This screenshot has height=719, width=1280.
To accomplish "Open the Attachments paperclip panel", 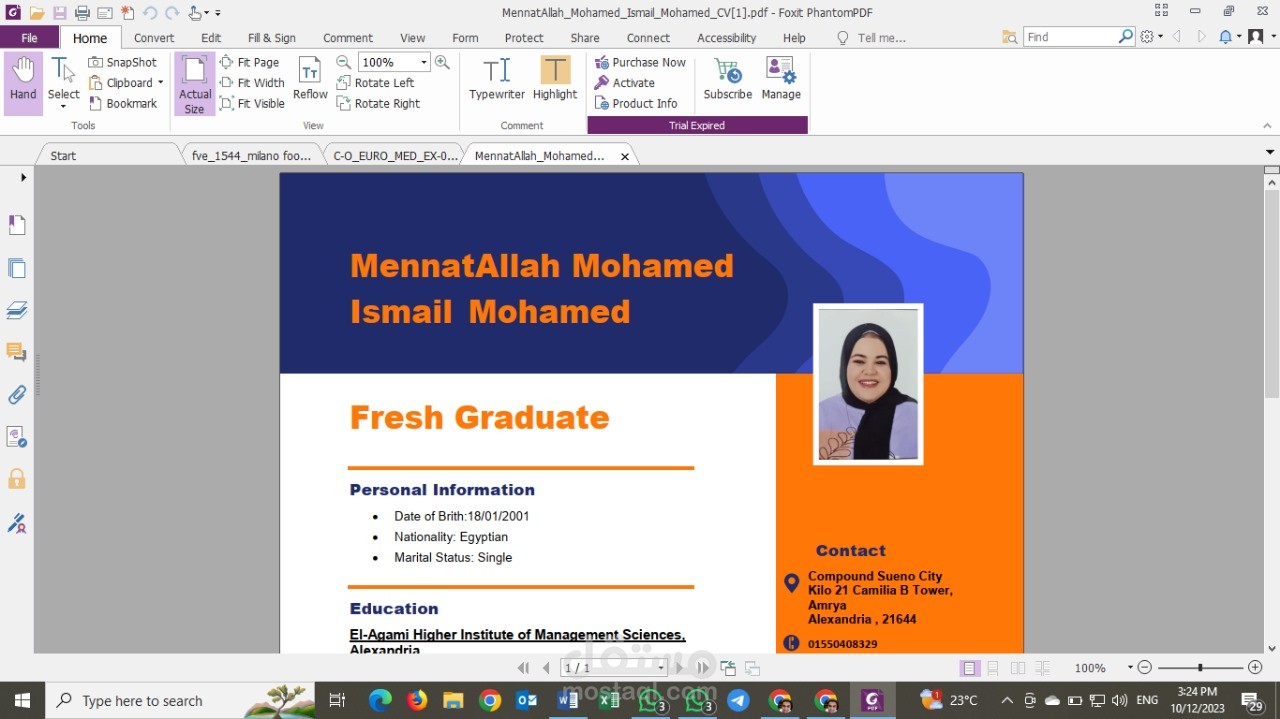I will pos(17,394).
